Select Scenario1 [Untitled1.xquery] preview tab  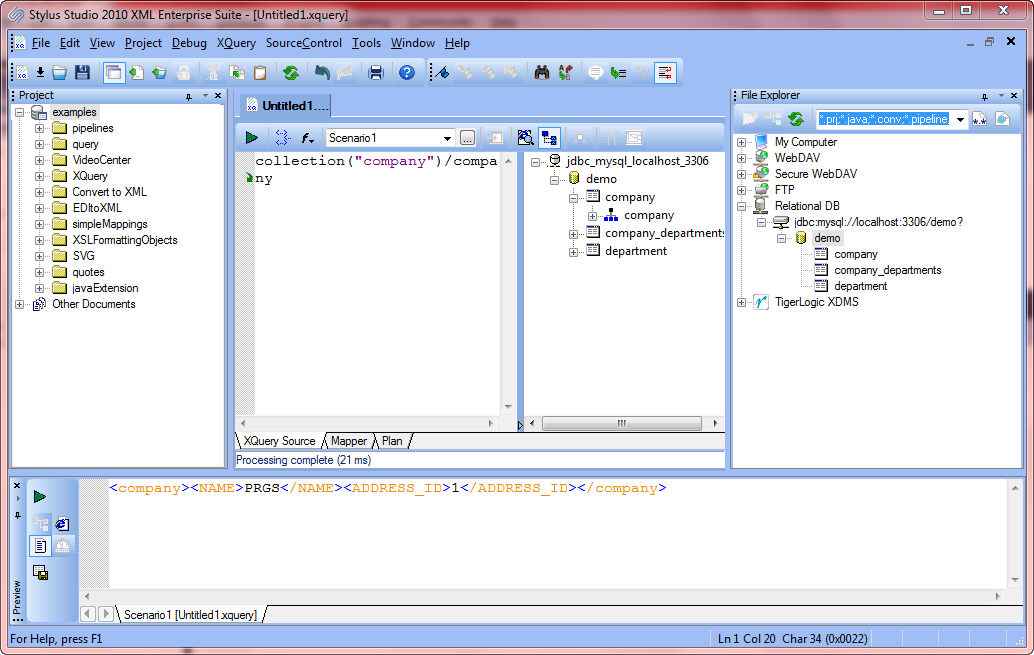[191, 615]
